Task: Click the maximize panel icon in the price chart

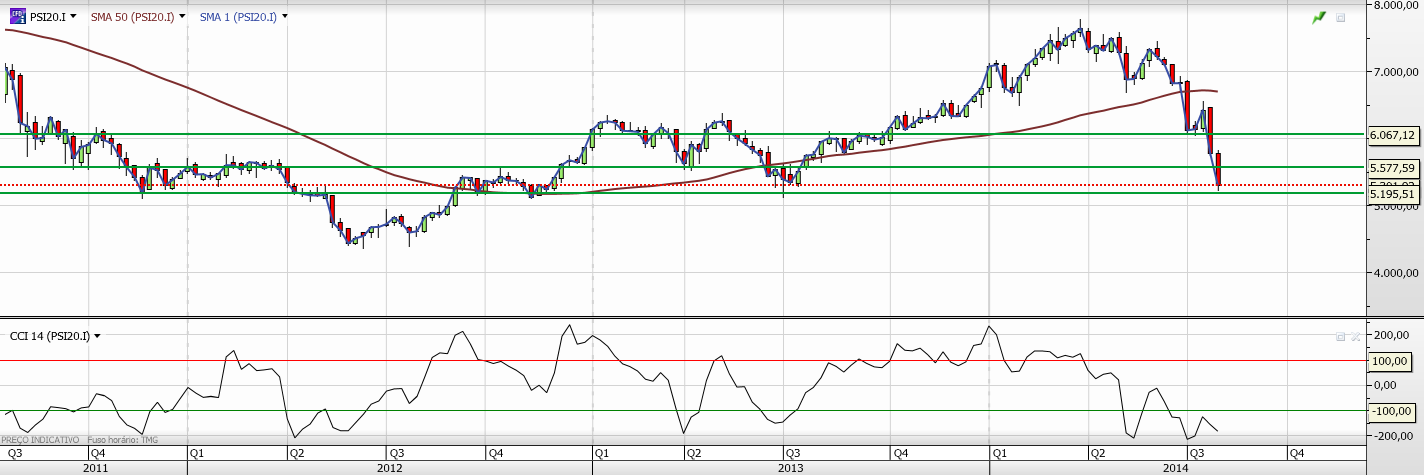Action: pos(1341,17)
